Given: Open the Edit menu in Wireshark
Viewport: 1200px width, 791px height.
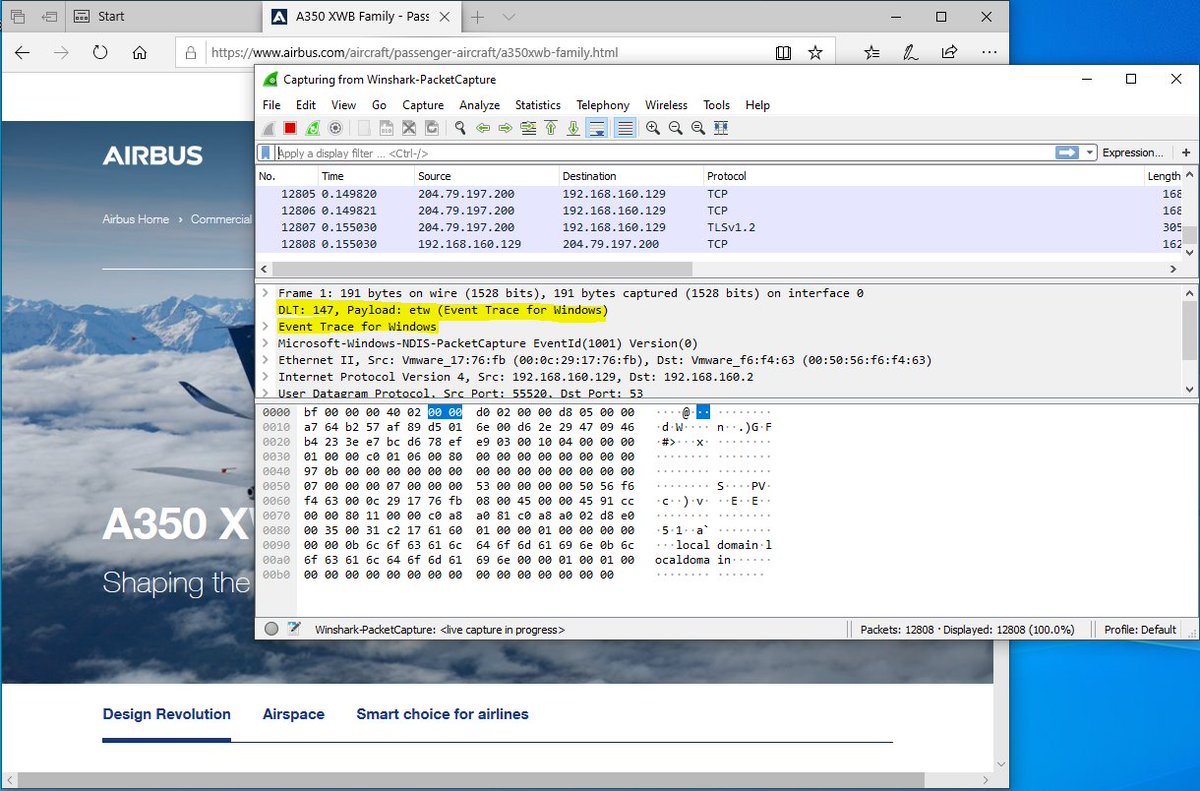Looking at the screenshot, I should pos(306,105).
